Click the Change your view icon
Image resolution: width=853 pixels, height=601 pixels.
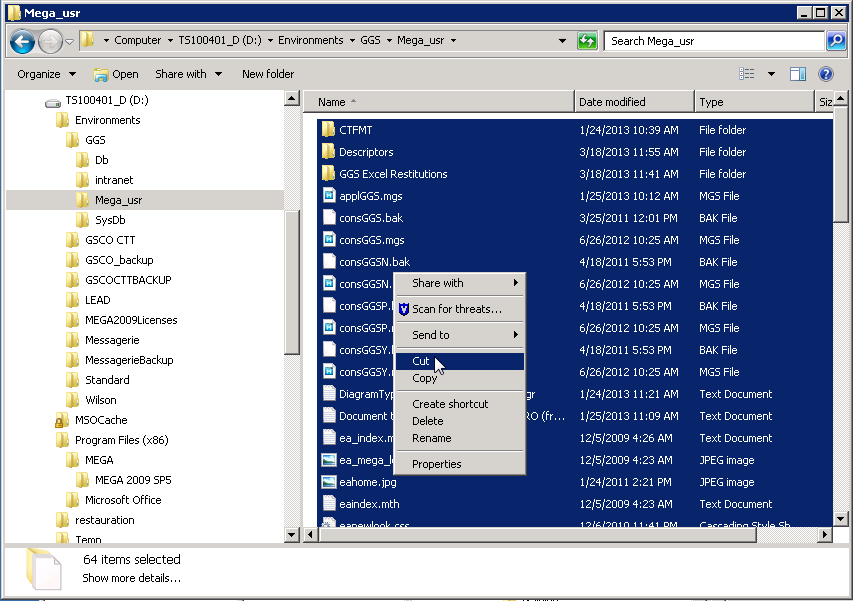click(746, 74)
